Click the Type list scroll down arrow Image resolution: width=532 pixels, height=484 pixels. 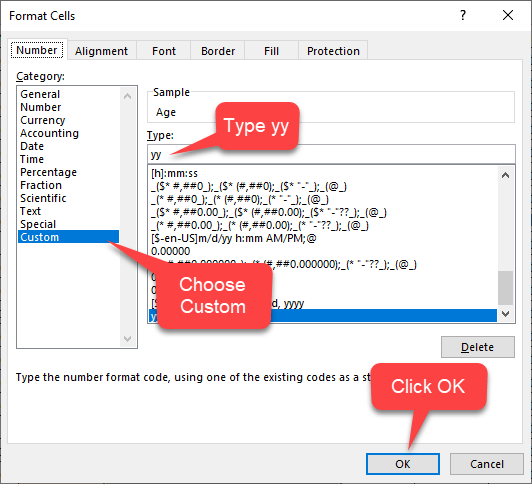[x=506, y=314]
